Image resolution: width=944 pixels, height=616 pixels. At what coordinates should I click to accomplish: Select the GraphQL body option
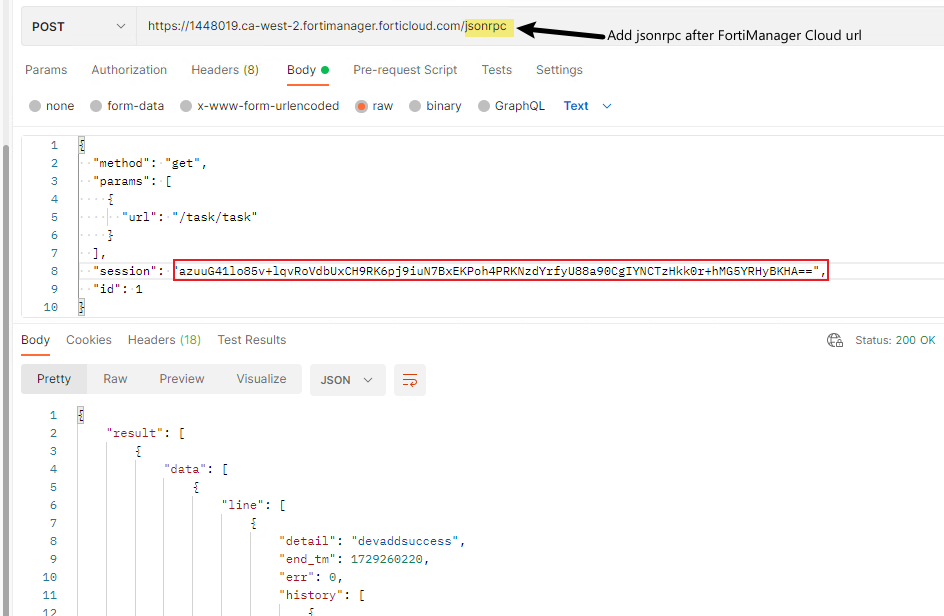coord(511,106)
